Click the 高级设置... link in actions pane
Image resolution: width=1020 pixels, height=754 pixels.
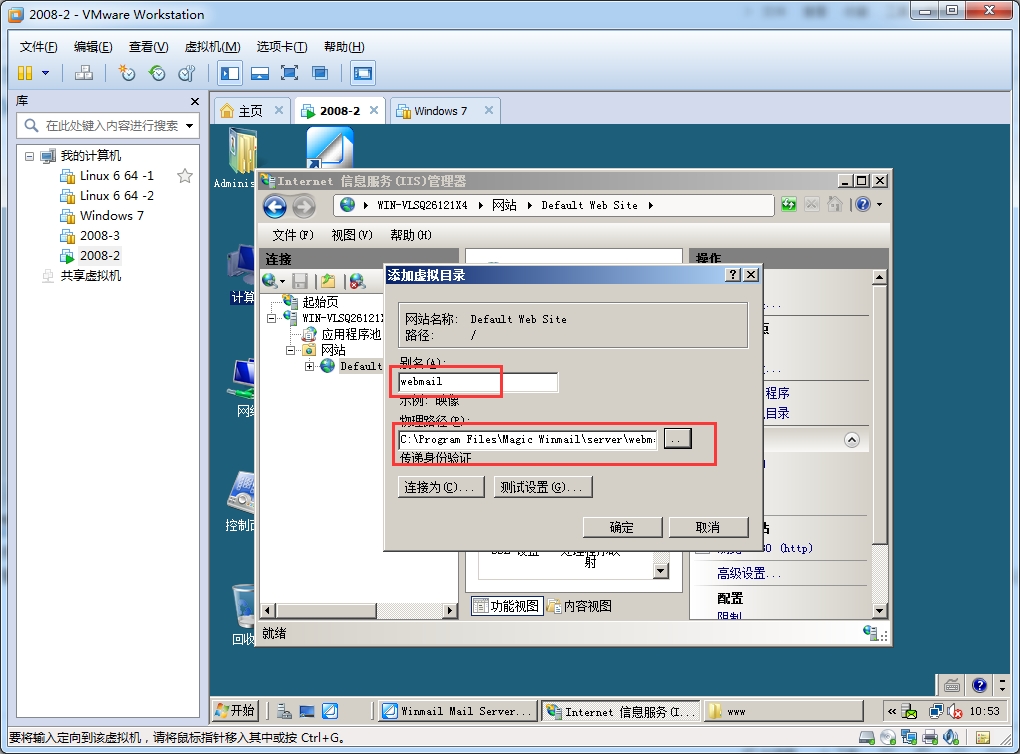click(x=749, y=574)
